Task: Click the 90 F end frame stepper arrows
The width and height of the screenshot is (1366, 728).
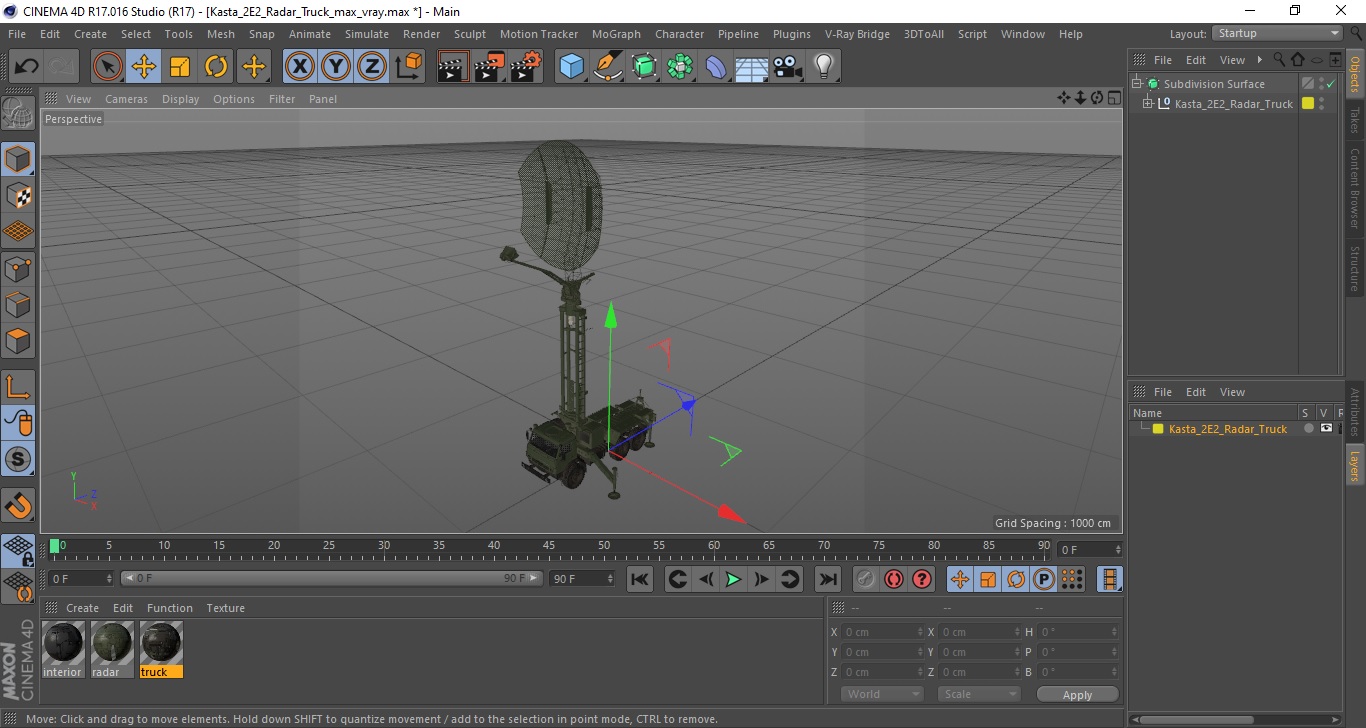Action: pos(609,579)
